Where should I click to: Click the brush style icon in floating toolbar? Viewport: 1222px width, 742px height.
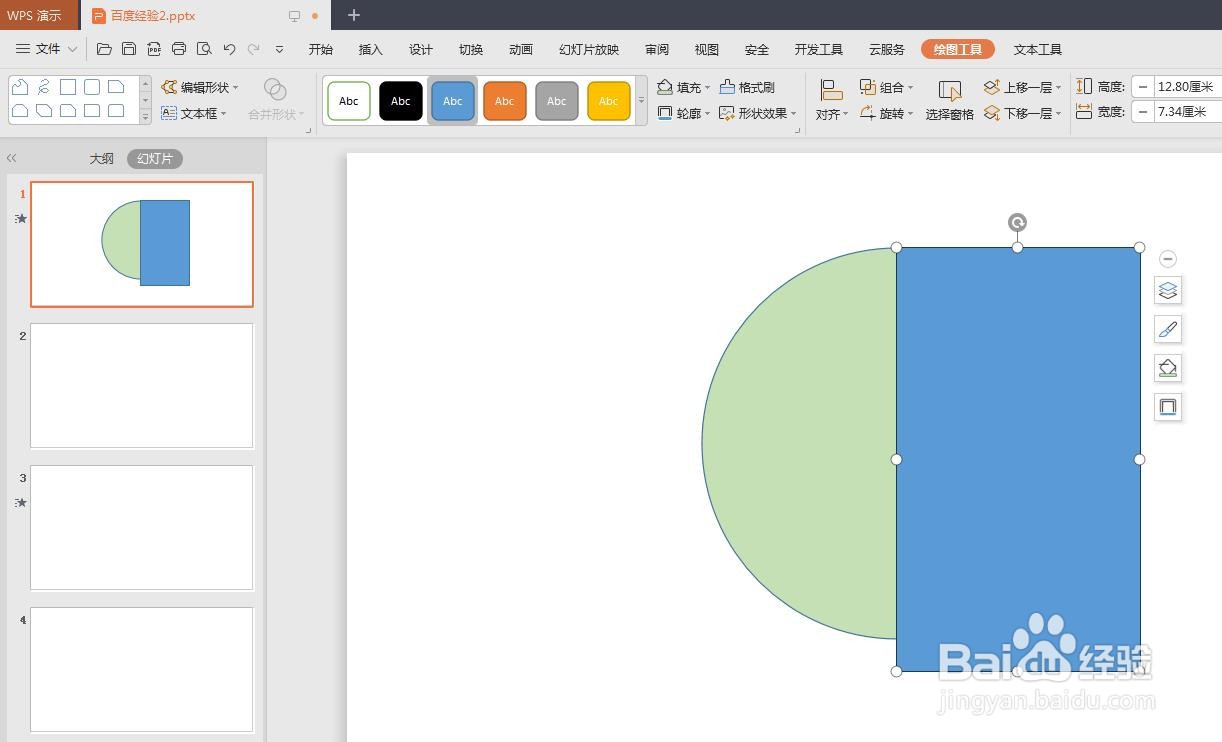coord(1168,329)
